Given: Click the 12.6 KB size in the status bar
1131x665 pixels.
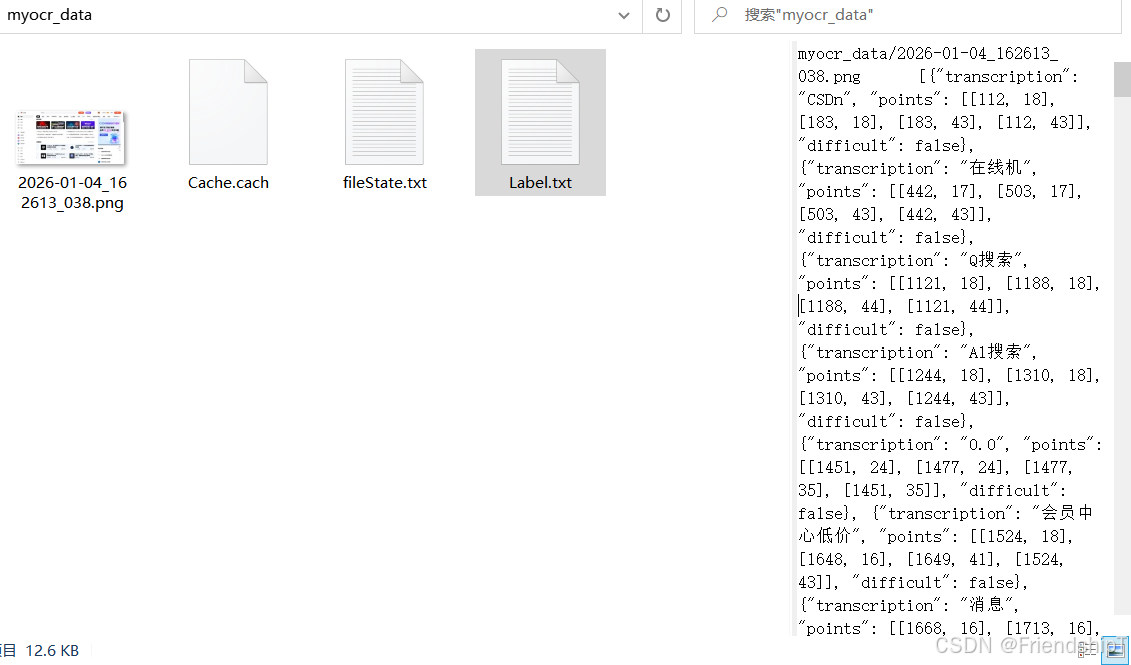Looking at the screenshot, I should [x=52, y=651].
